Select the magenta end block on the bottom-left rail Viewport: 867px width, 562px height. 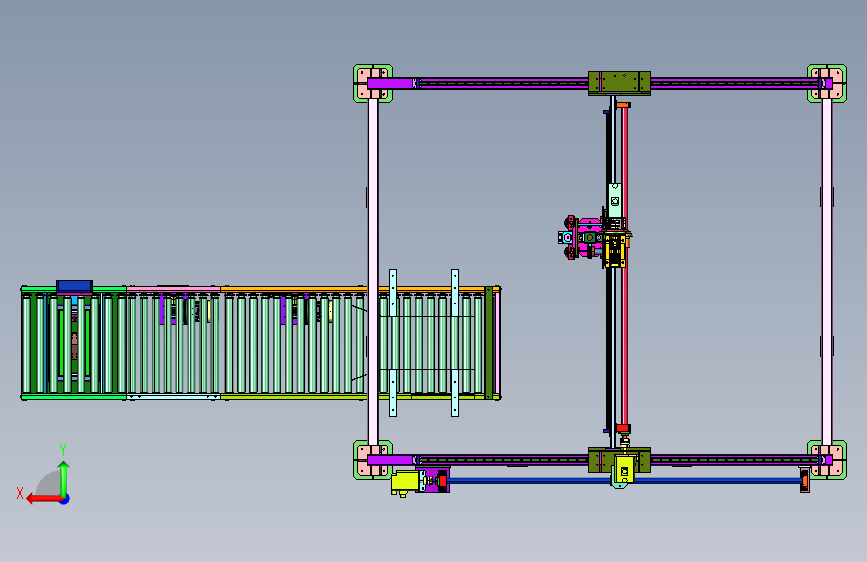tap(390, 460)
